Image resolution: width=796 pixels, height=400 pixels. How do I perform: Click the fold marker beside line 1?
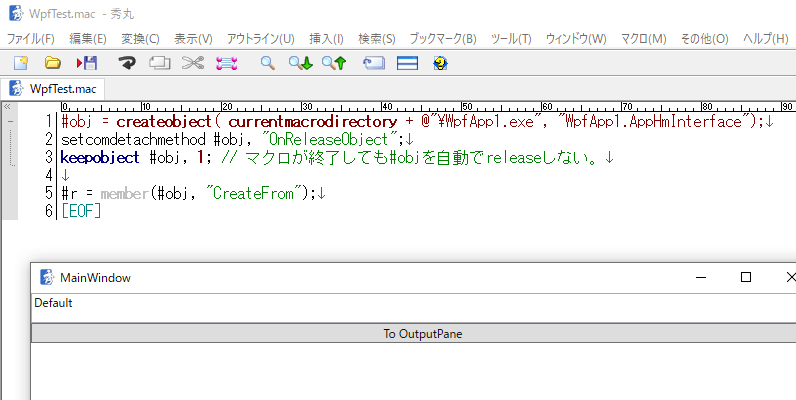click(x=10, y=122)
